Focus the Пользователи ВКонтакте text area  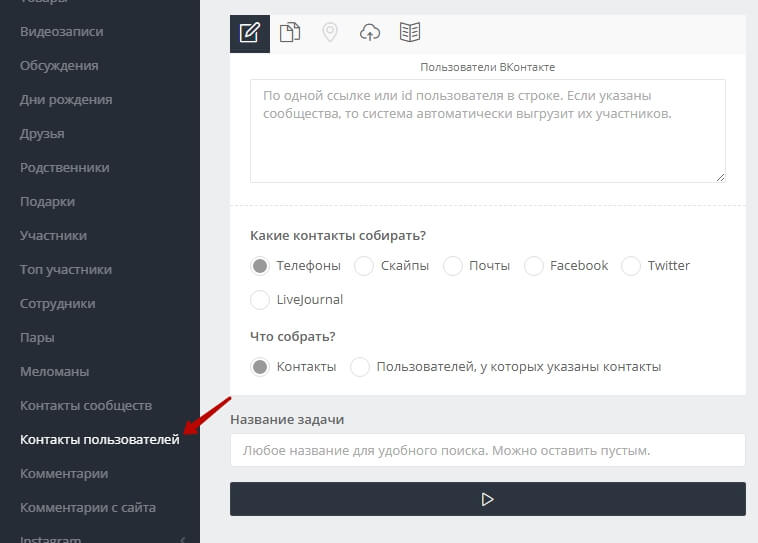click(x=487, y=131)
